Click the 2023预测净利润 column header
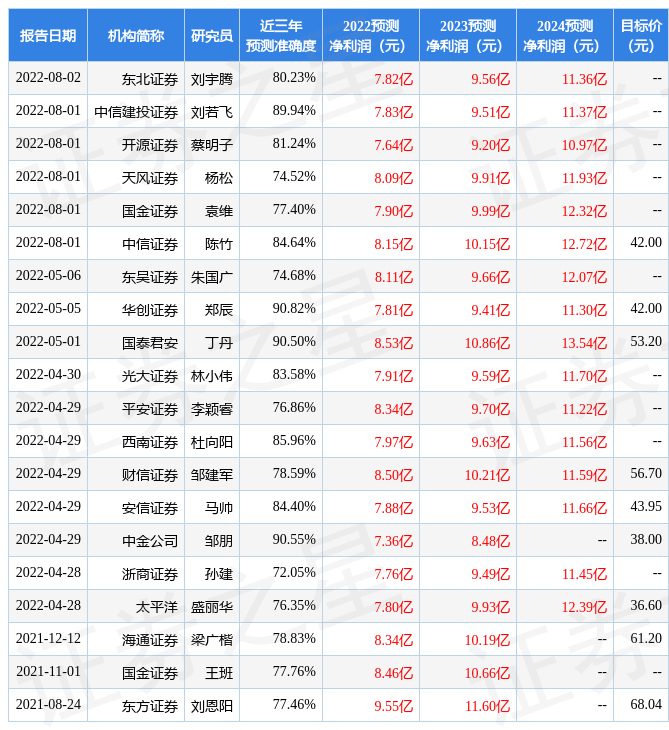 [x=467, y=35]
